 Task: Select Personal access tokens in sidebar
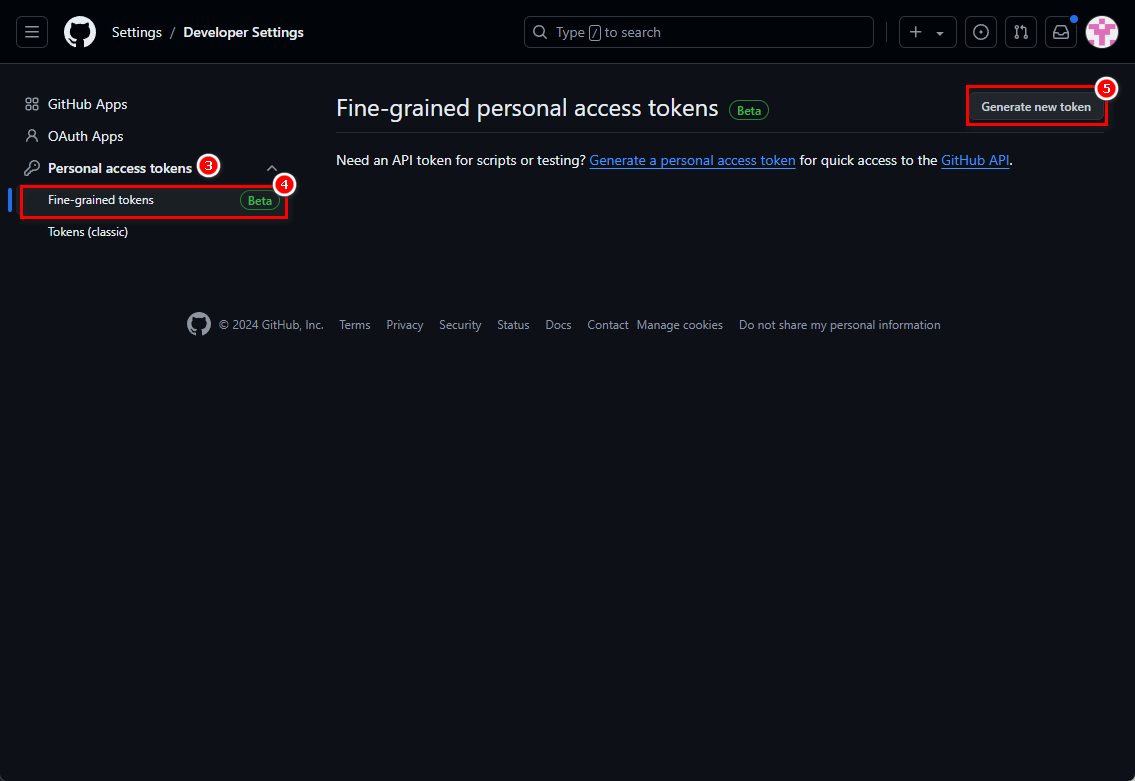click(120, 168)
